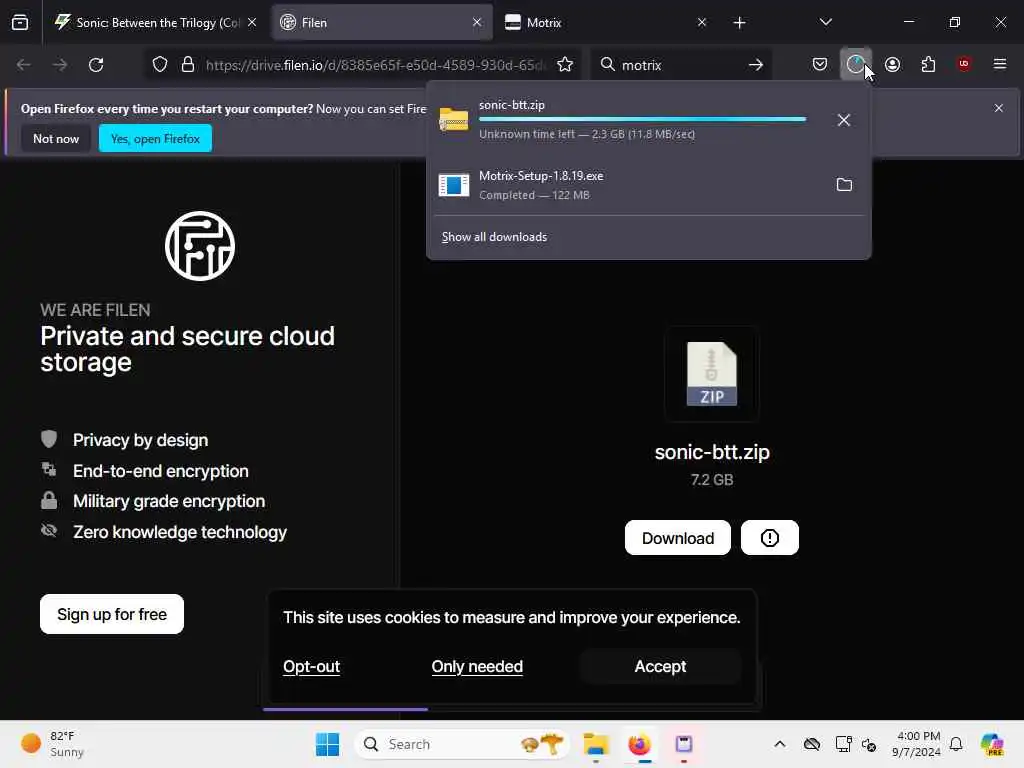The height and width of the screenshot is (768, 1024).
Task: Accept the cookies
Action: (660, 667)
